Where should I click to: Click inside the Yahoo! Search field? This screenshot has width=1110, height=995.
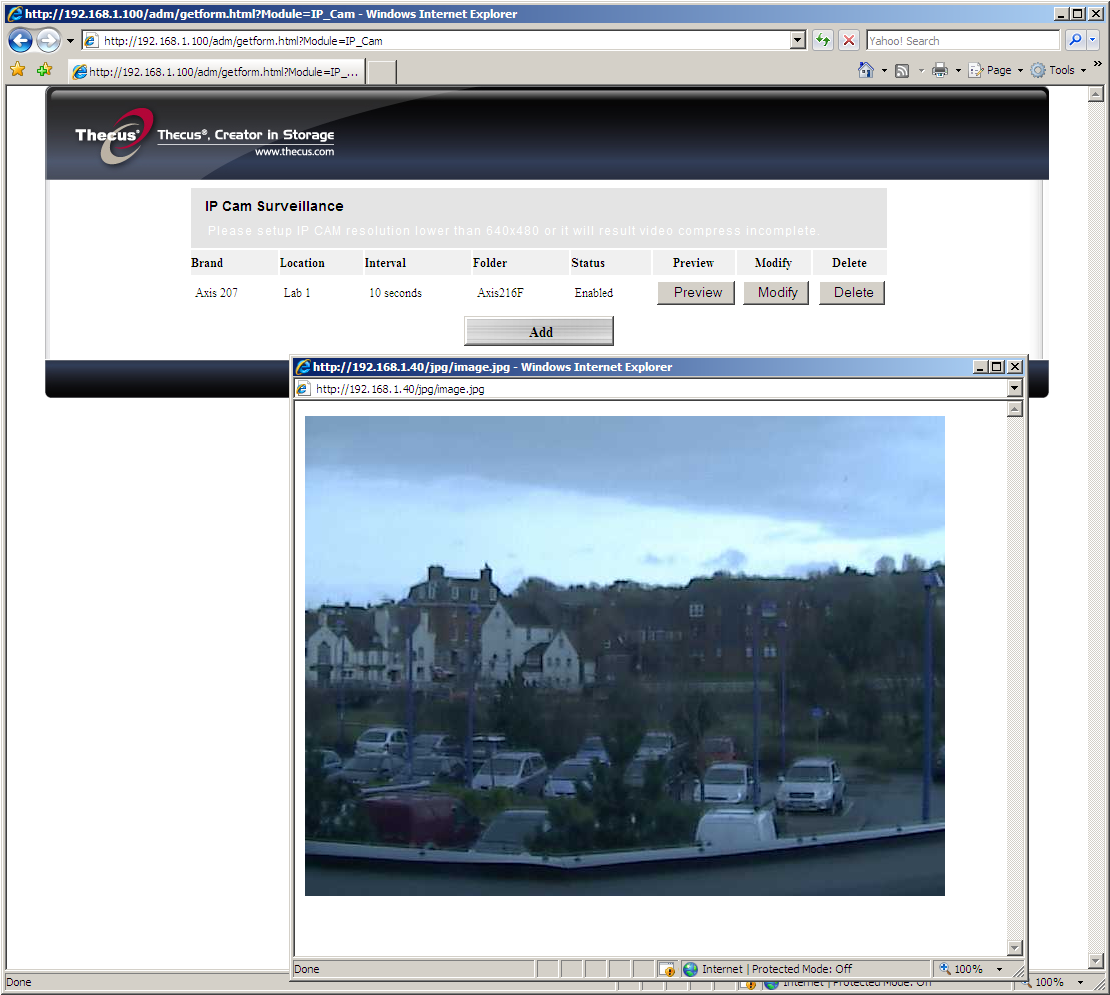[962, 41]
